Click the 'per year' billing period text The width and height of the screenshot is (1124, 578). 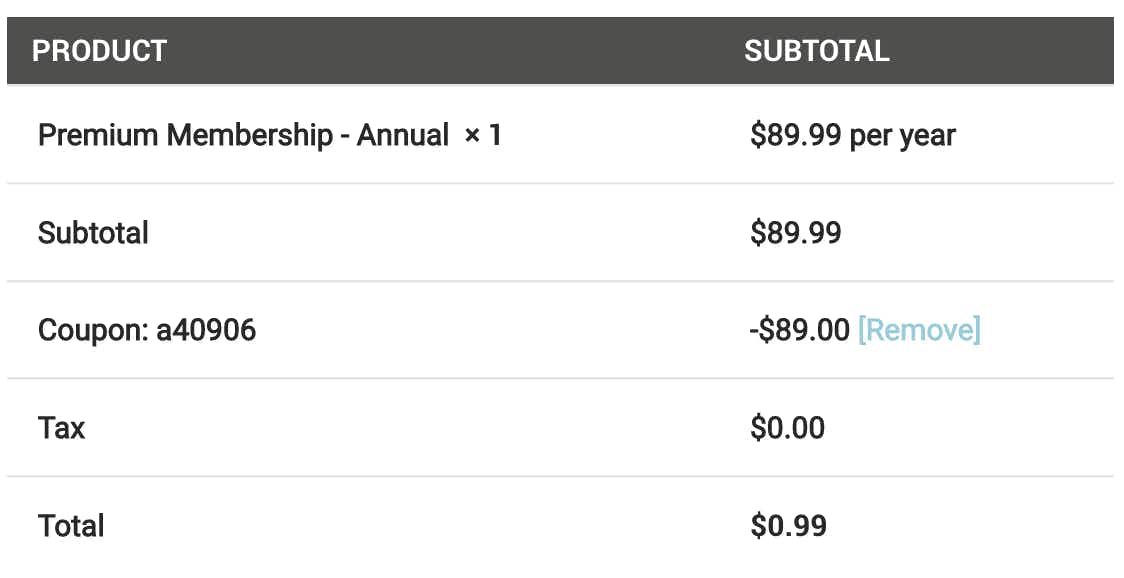click(x=902, y=136)
